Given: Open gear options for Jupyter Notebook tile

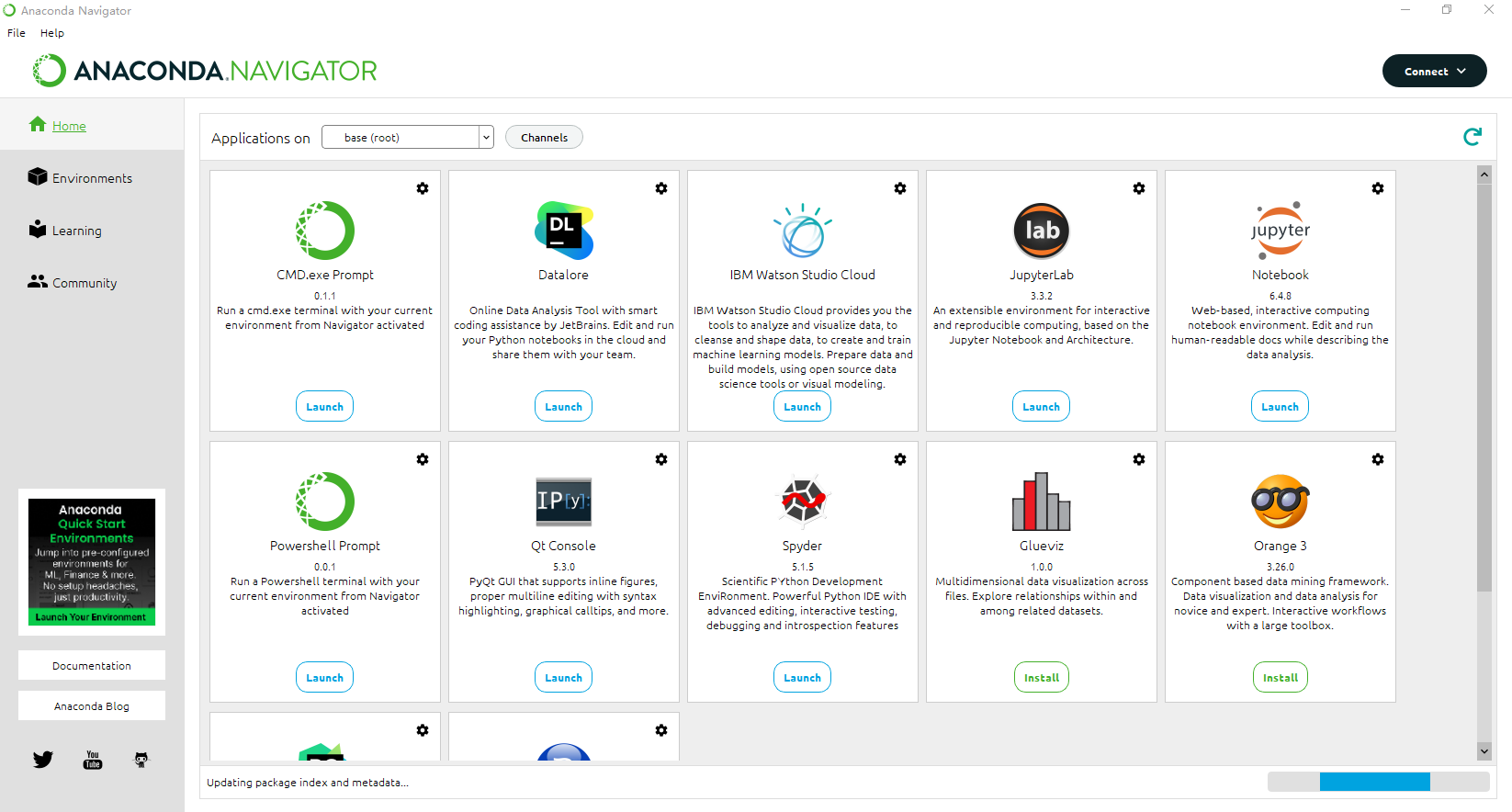Looking at the screenshot, I should tap(1377, 188).
